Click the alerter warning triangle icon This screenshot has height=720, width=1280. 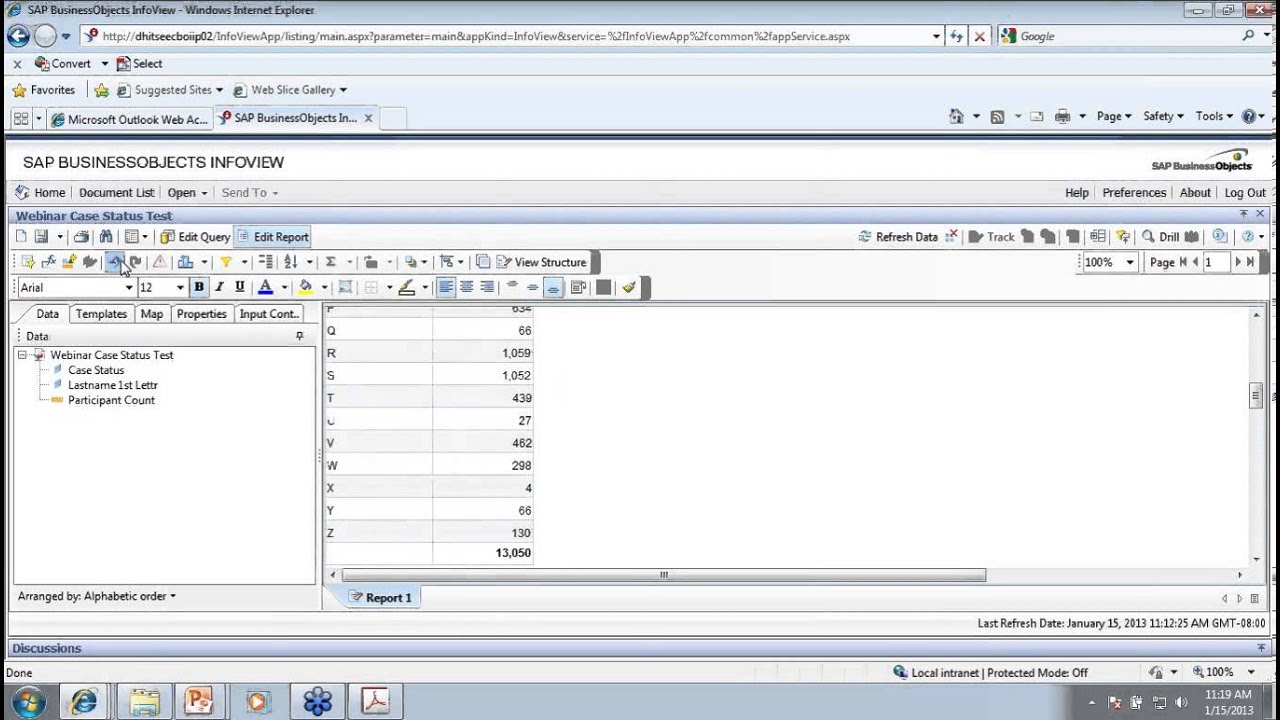tap(159, 262)
